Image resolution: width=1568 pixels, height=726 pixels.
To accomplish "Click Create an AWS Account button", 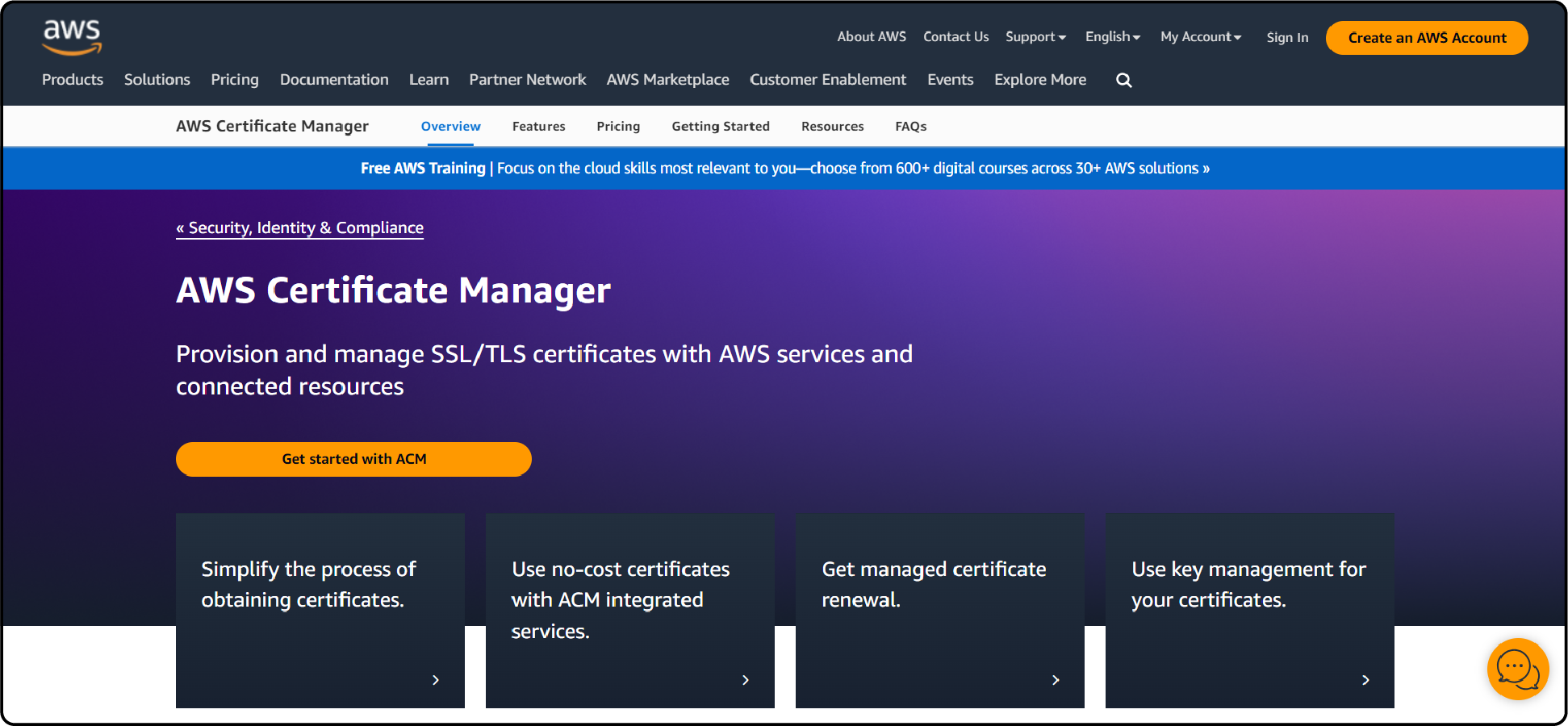I will click(x=1427, y=38).
